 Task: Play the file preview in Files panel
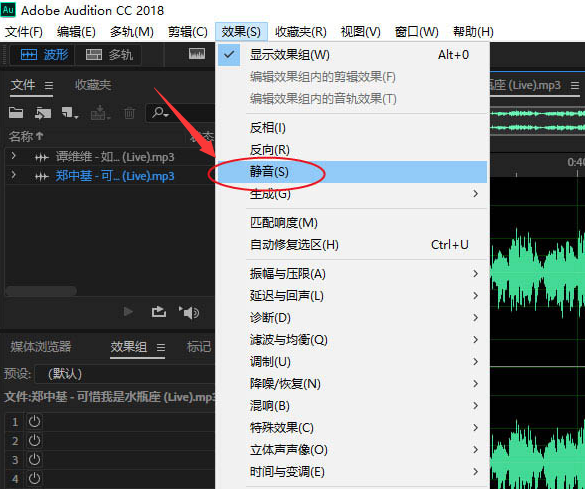click(128, 311)
